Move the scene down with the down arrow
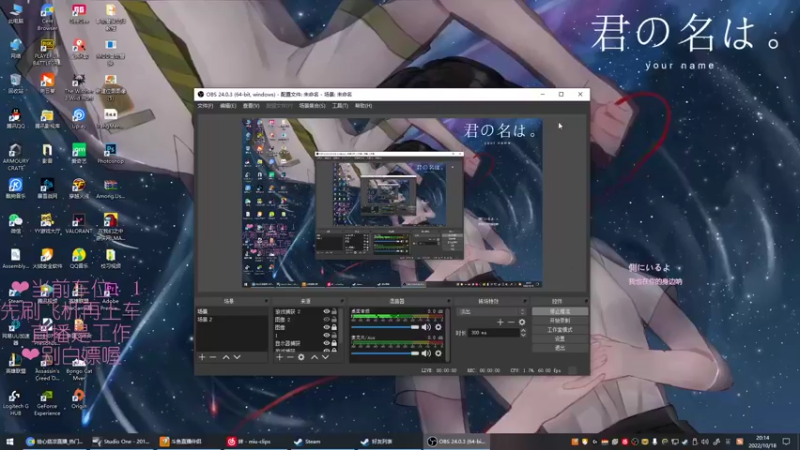Image resolution: width=800 pixels, height=450 pixels. (x=237, y=357)
